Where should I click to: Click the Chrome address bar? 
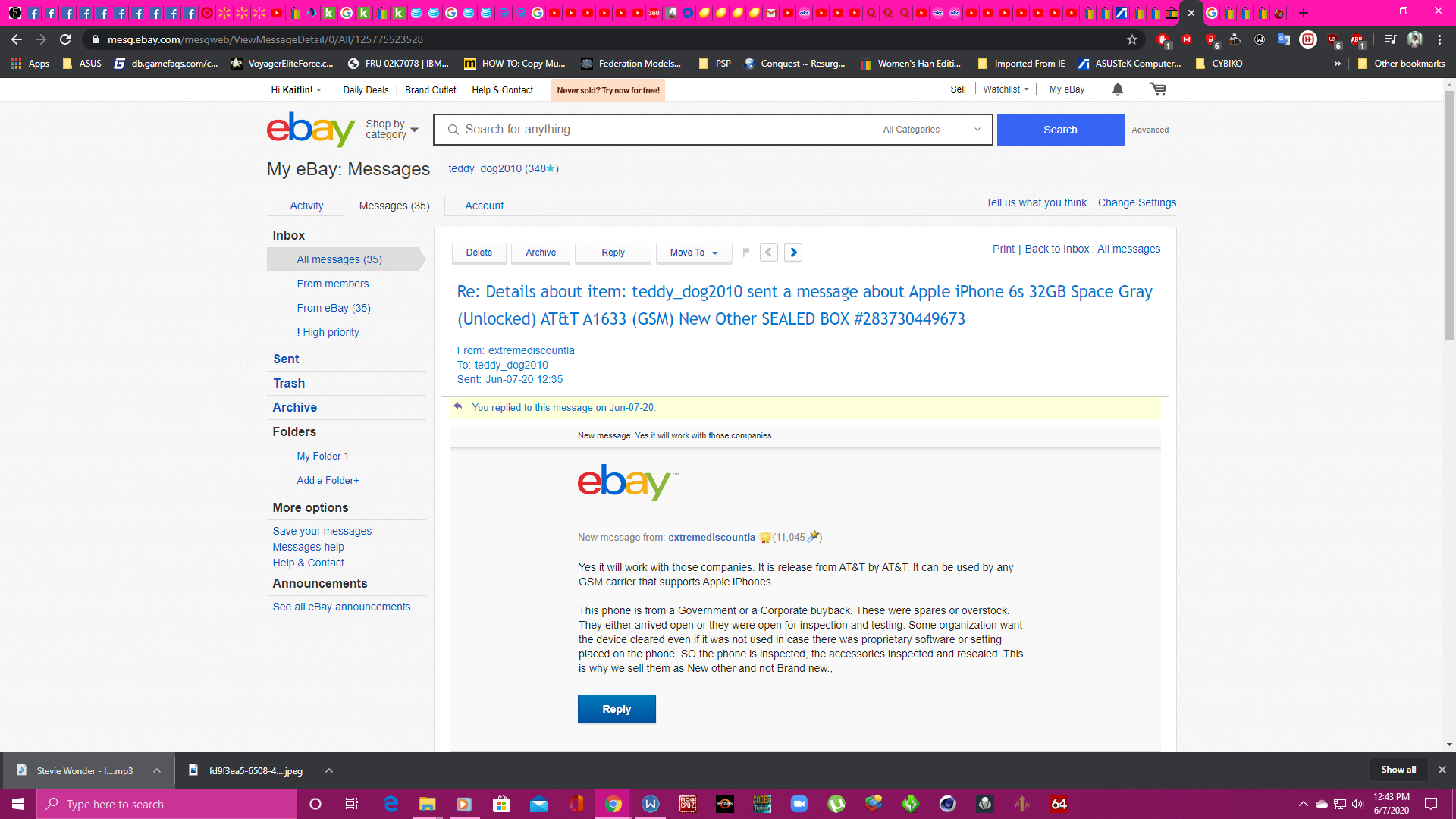[607, 39]
